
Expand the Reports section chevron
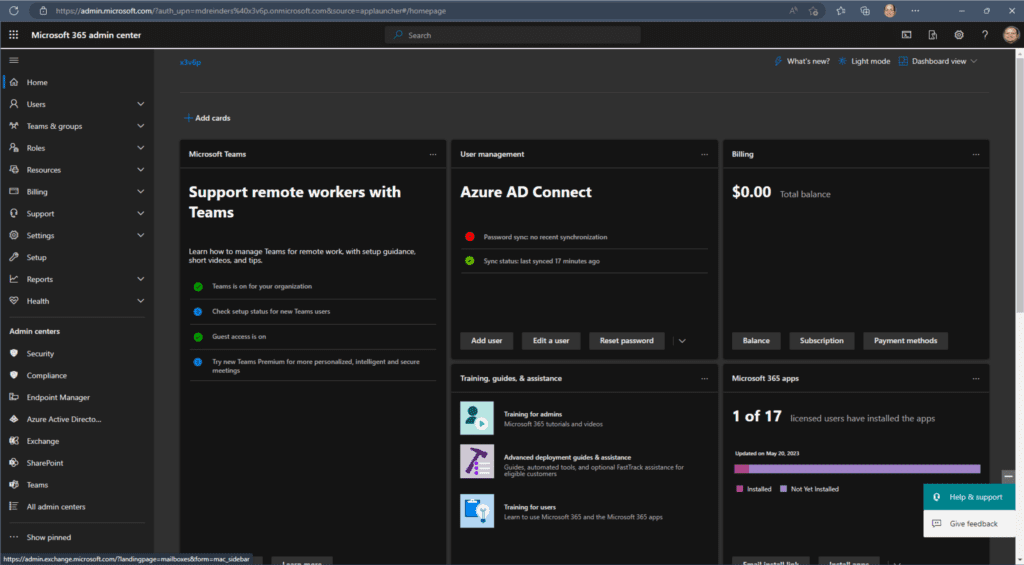coord(140,279)
